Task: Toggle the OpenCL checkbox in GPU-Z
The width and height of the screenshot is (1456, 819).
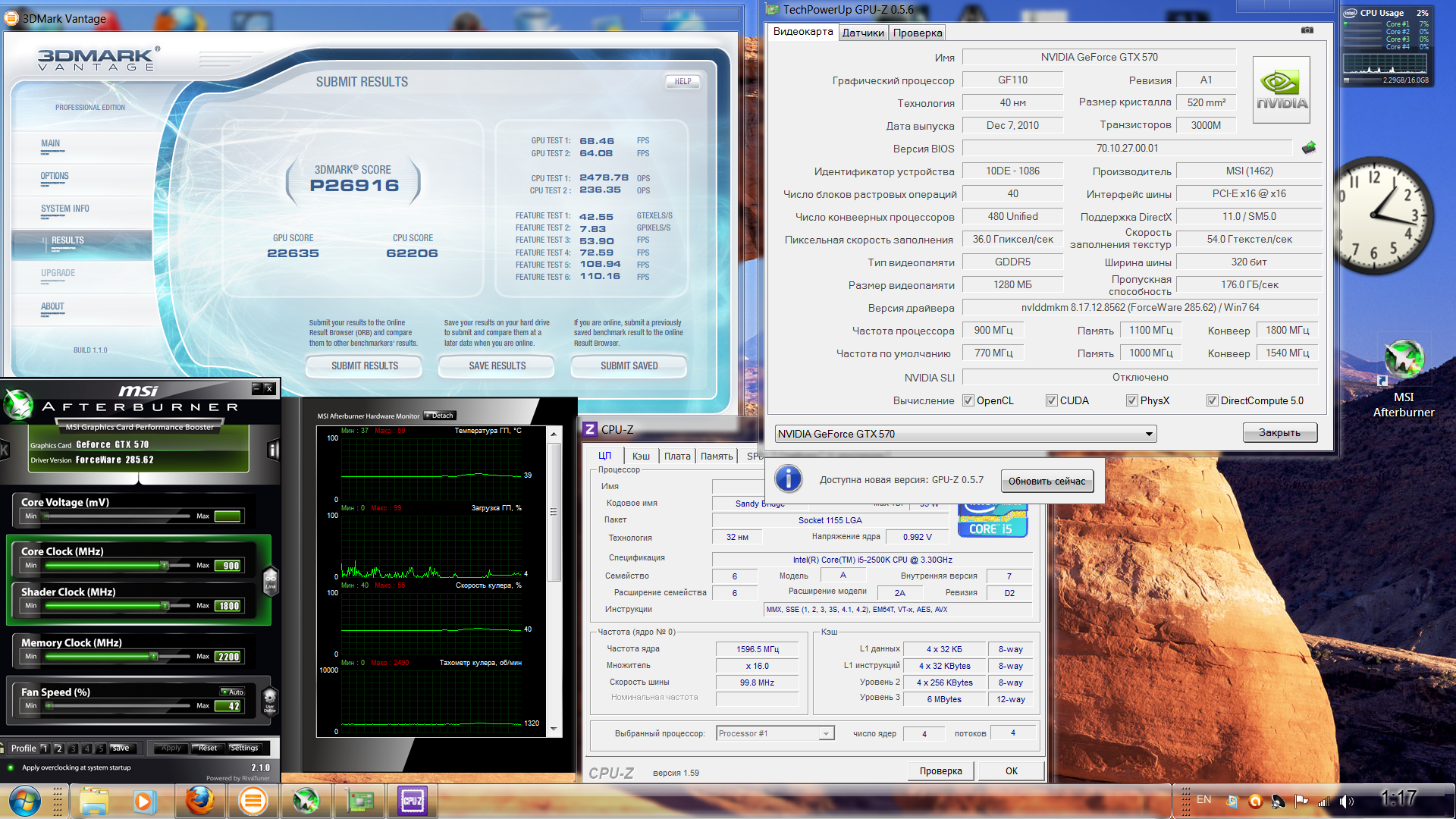Action: (x=968, y=400)
